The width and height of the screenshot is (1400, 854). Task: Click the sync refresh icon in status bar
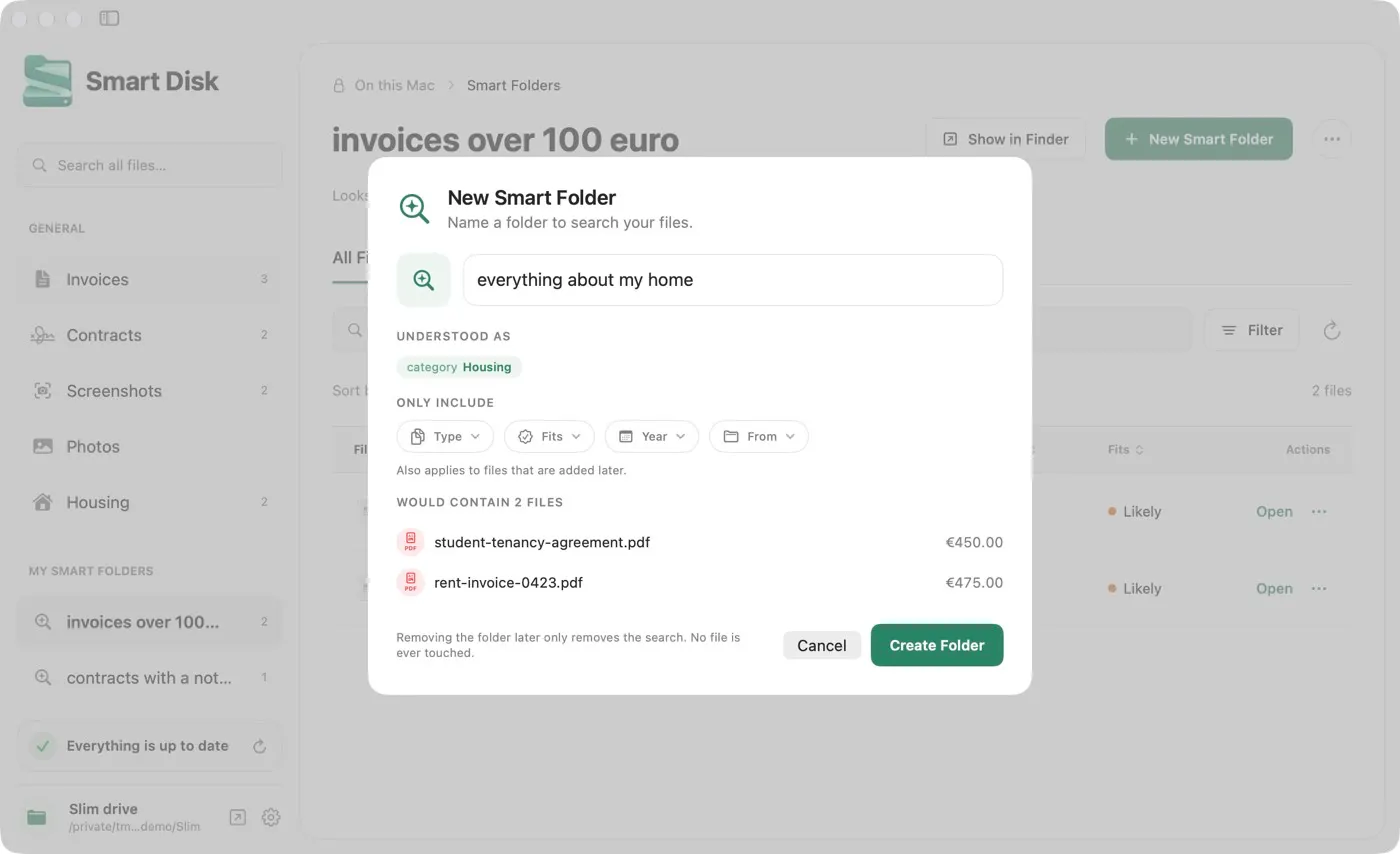259,746
